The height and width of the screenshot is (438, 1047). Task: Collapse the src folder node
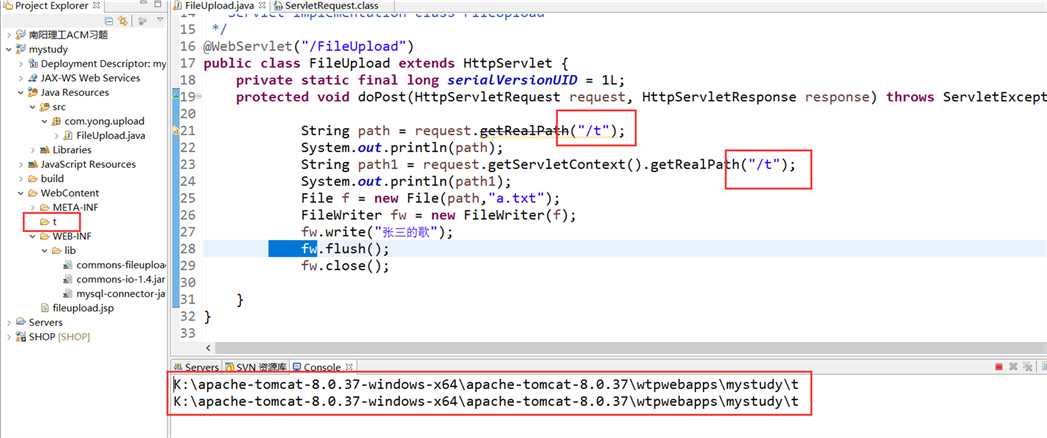pos(32,107)
